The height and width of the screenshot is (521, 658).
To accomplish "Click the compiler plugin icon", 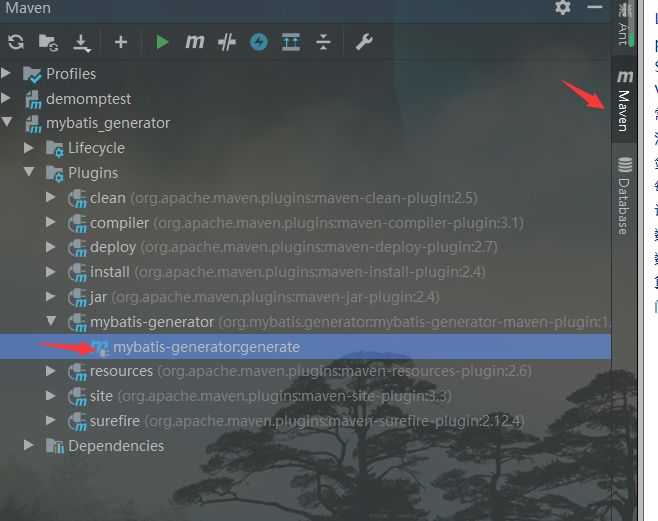I will [x=77, y=223].
